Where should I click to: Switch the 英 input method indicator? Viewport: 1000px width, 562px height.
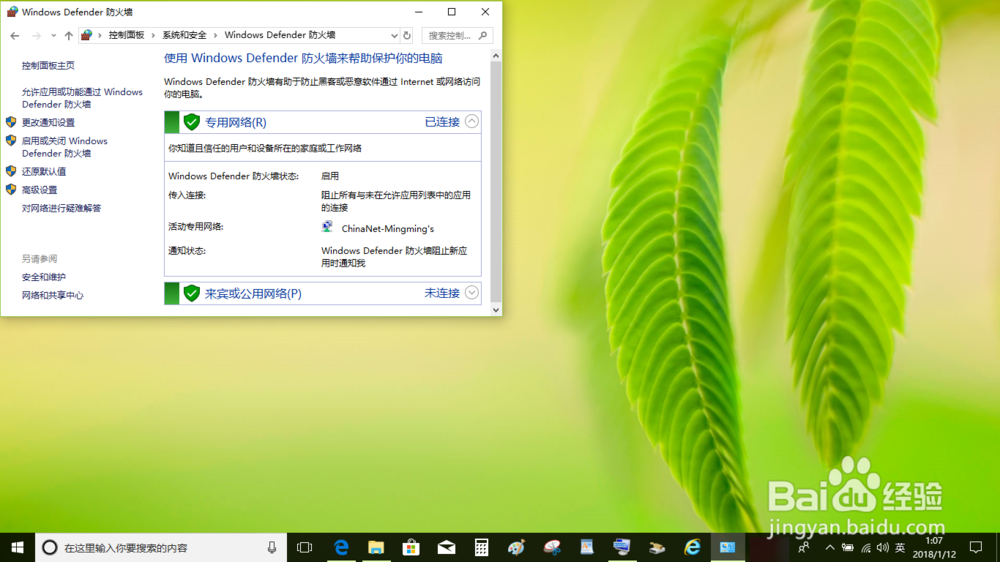click(x=900, y=547)
